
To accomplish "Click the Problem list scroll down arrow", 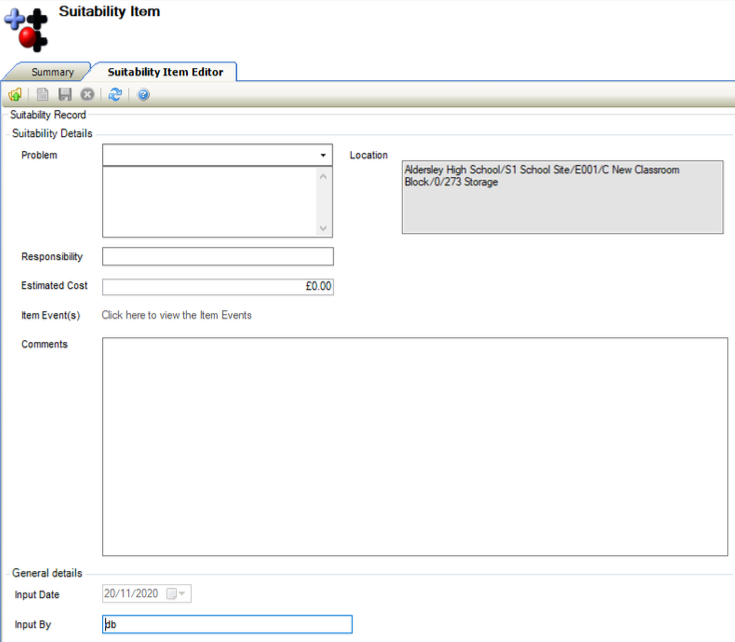I will [323, 228].
